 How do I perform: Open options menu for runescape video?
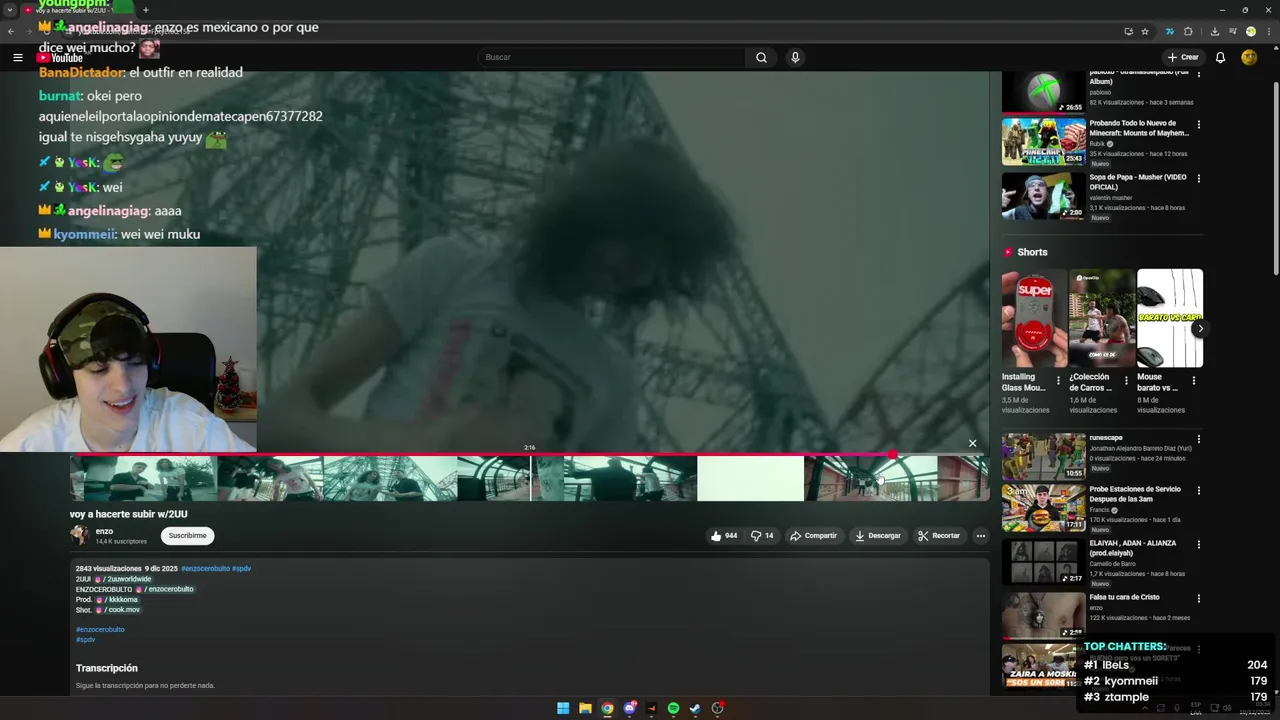pyautogui.click(x=1198, y=439)
